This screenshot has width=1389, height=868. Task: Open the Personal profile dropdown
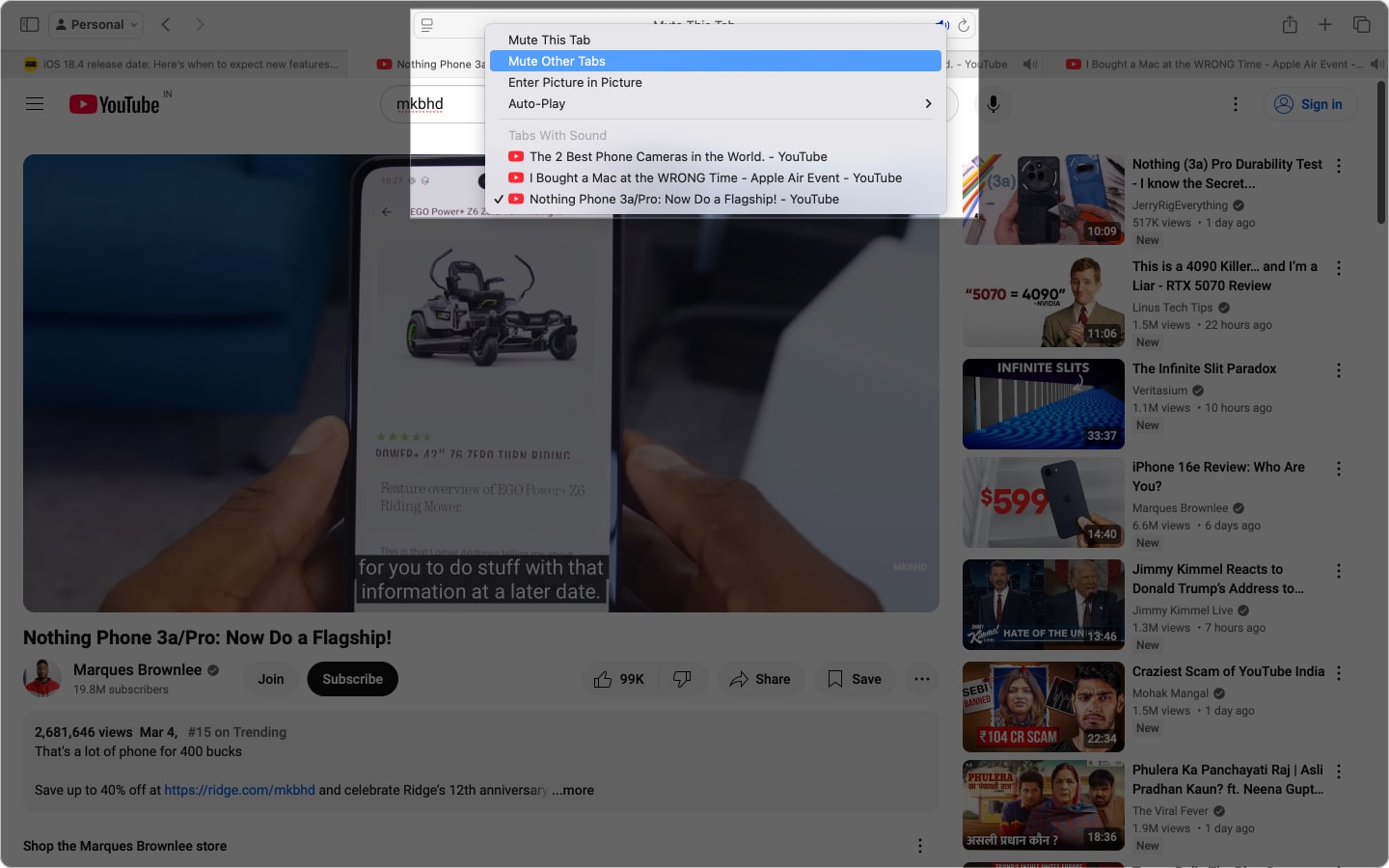pyautogui.click(x=96, y=24)
